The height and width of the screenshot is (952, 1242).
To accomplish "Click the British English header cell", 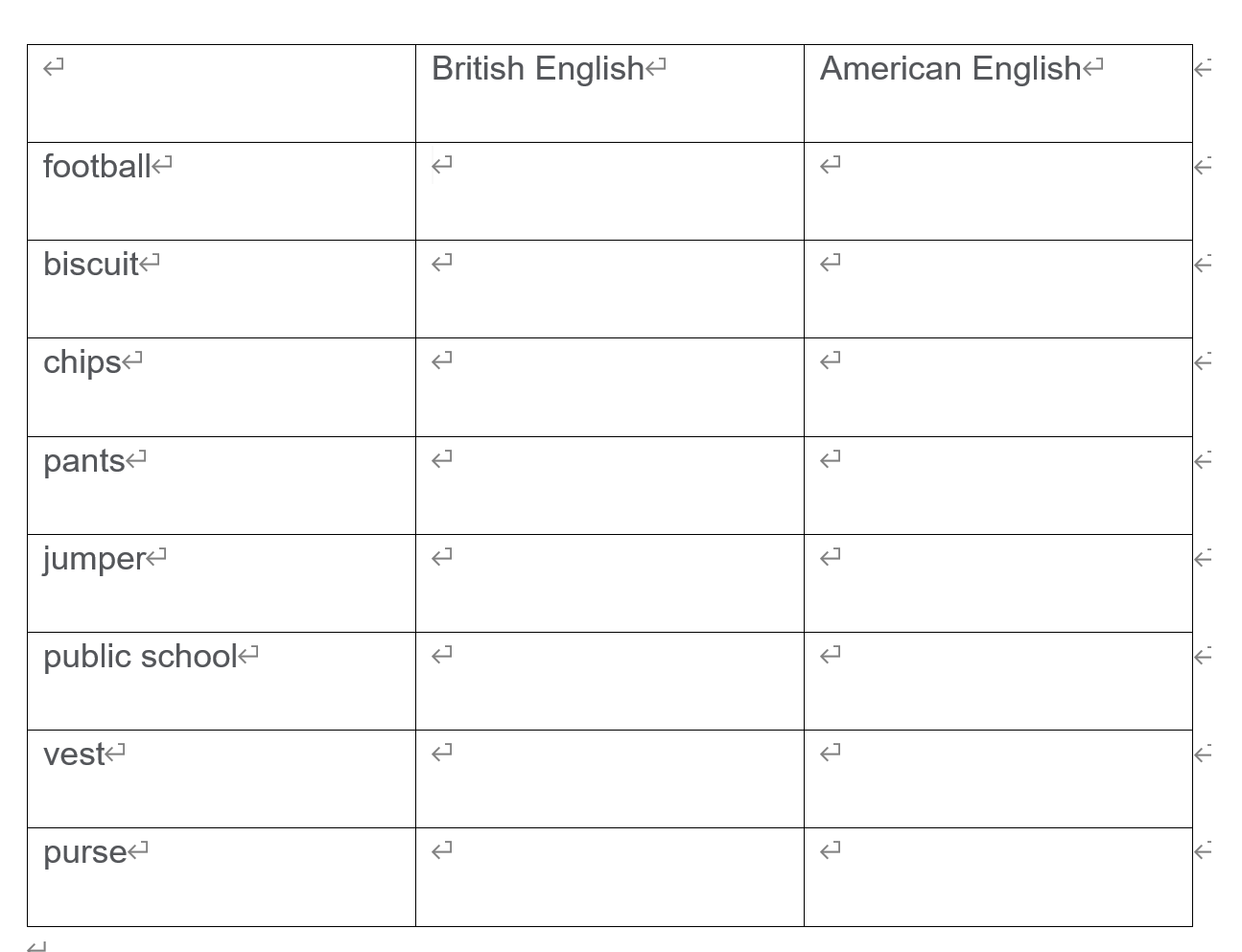I will (x=609, y=93).
